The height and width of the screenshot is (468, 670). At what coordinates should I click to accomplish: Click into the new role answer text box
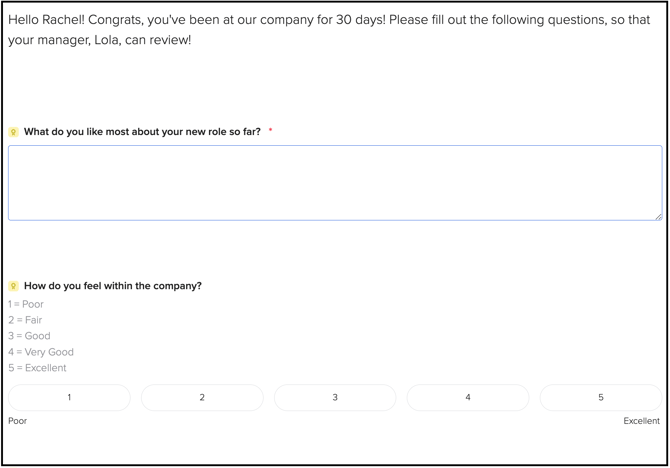(334, 182)
